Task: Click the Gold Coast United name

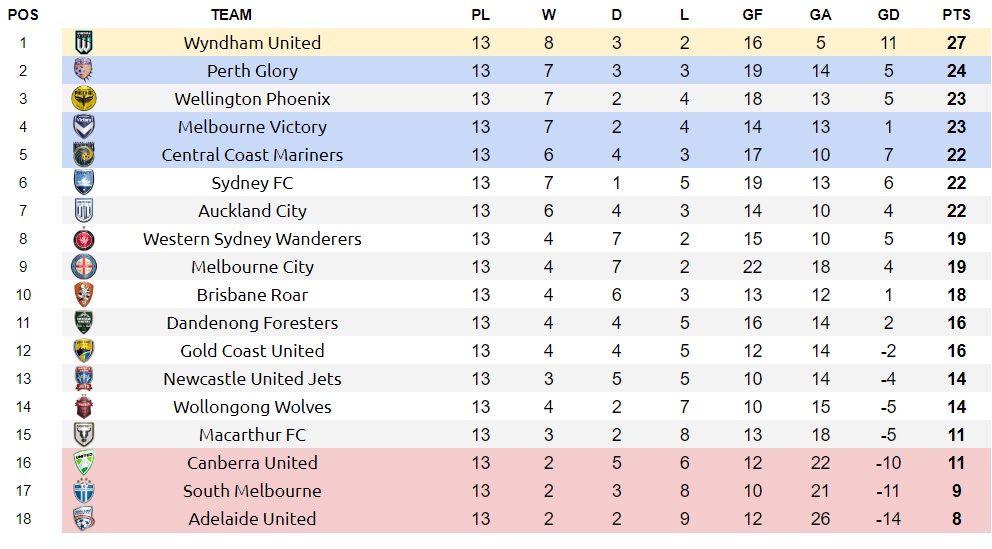Action: [x=252, y=350]
